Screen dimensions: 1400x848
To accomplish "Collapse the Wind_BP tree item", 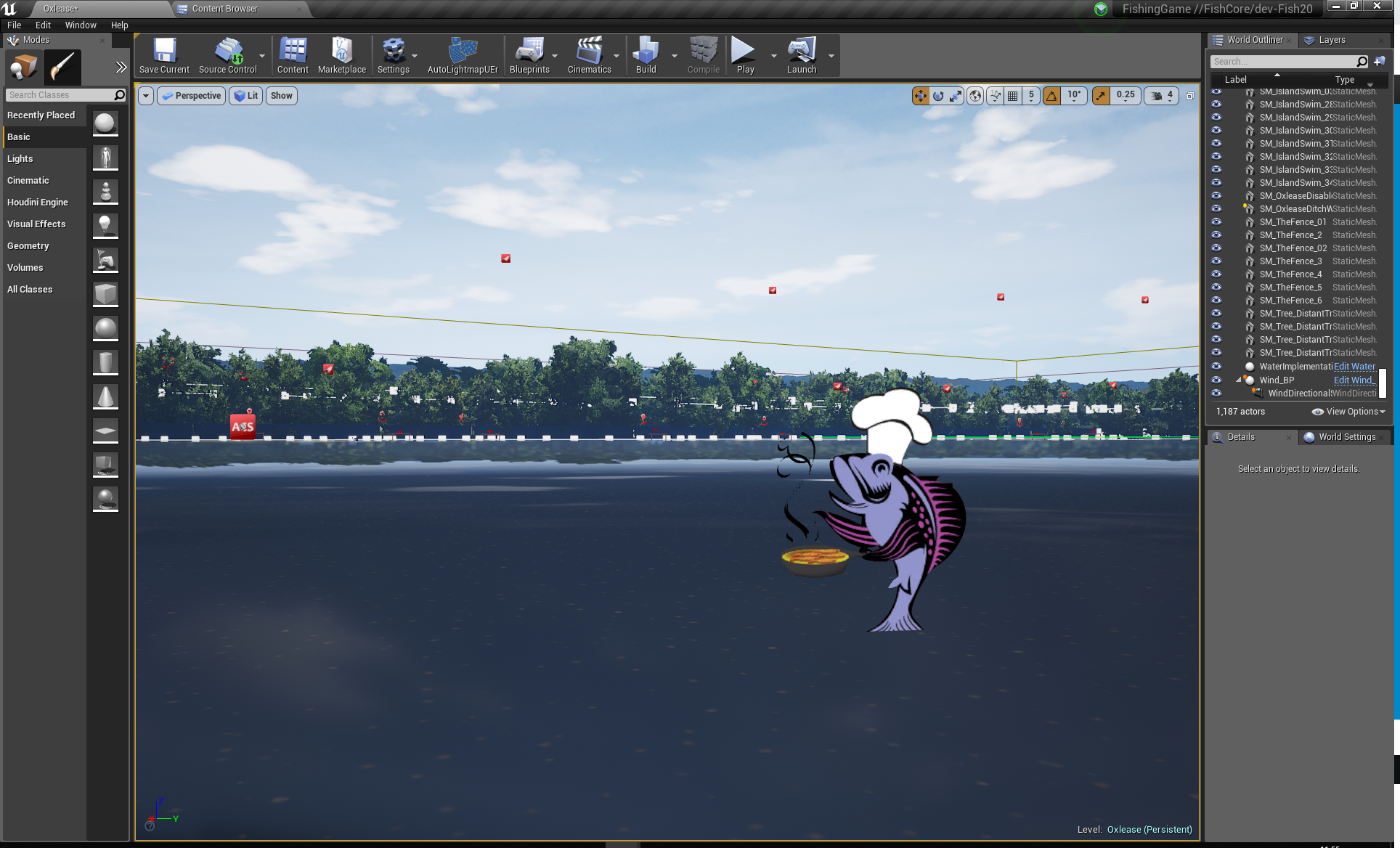I will coord(1239,380).
